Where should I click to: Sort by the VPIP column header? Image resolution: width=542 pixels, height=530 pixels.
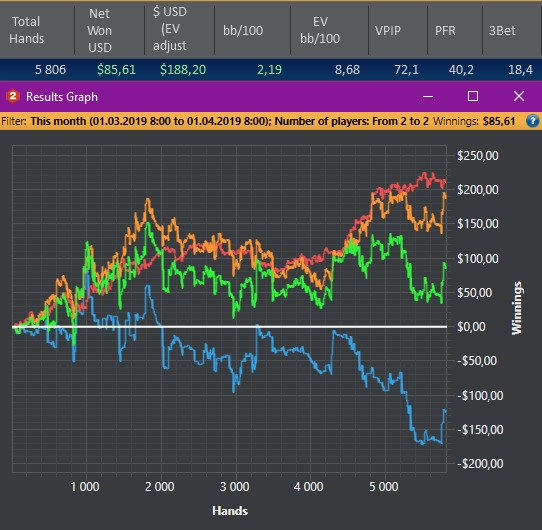point(398,30)
